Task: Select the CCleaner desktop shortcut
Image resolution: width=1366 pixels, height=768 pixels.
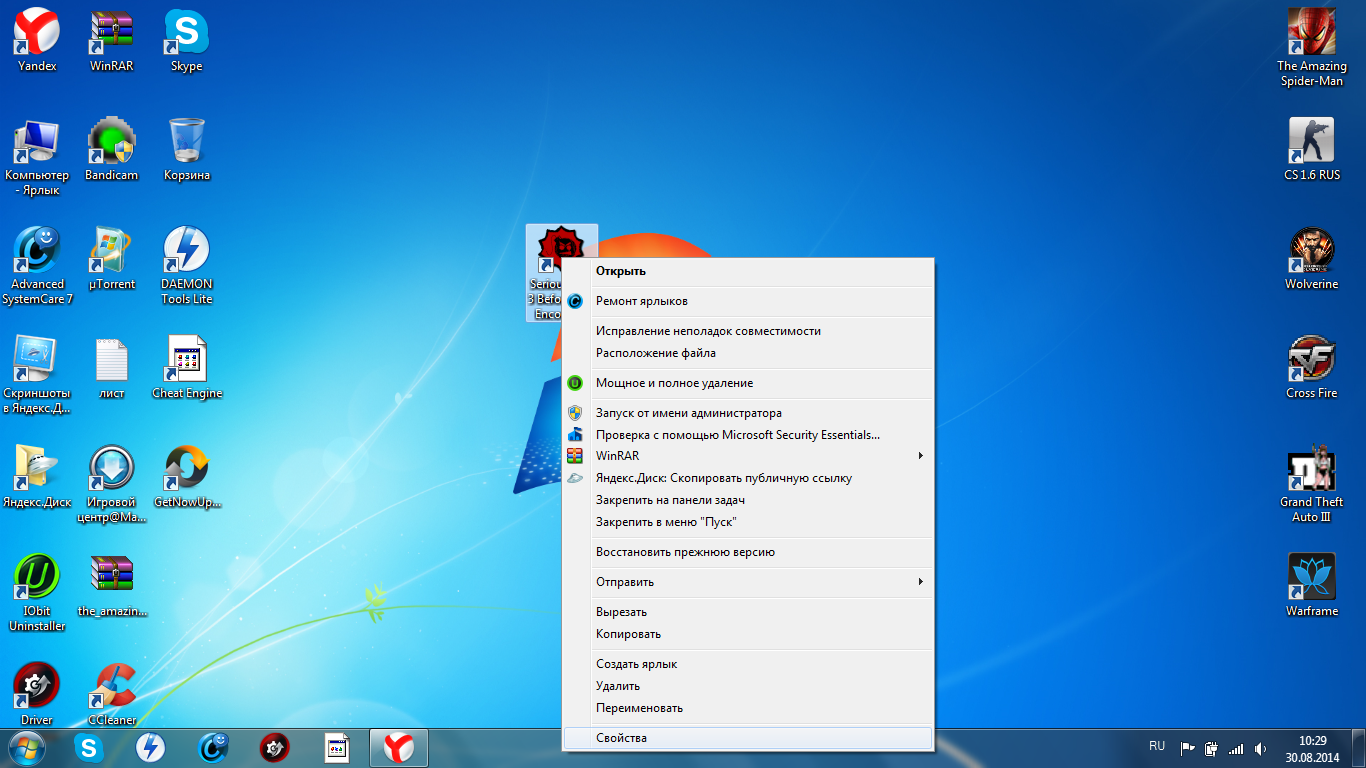Action: [x=112, y=694]
